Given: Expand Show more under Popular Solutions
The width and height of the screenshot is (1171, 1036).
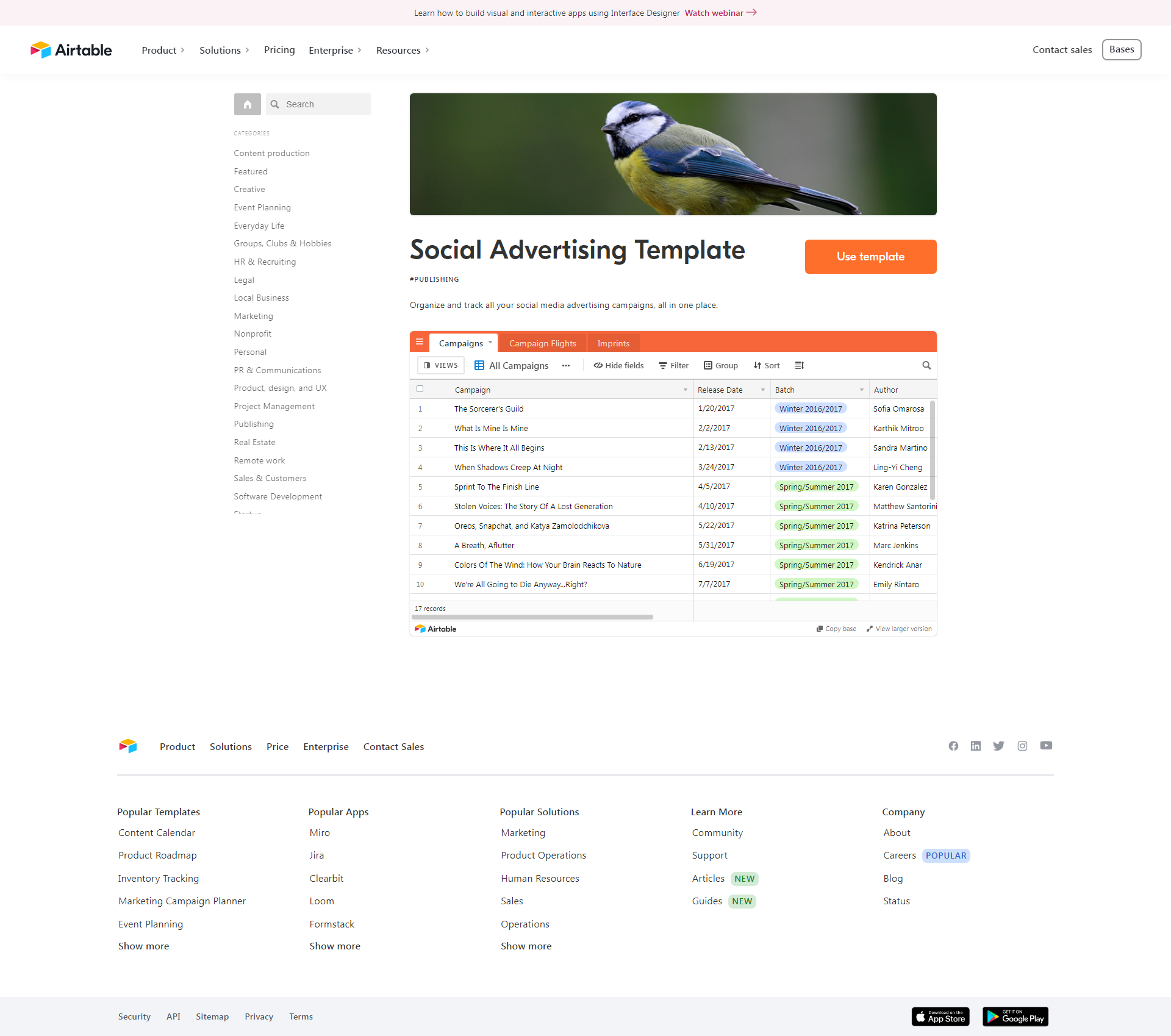Looking at the screenshot, I should tap(526, 946).
